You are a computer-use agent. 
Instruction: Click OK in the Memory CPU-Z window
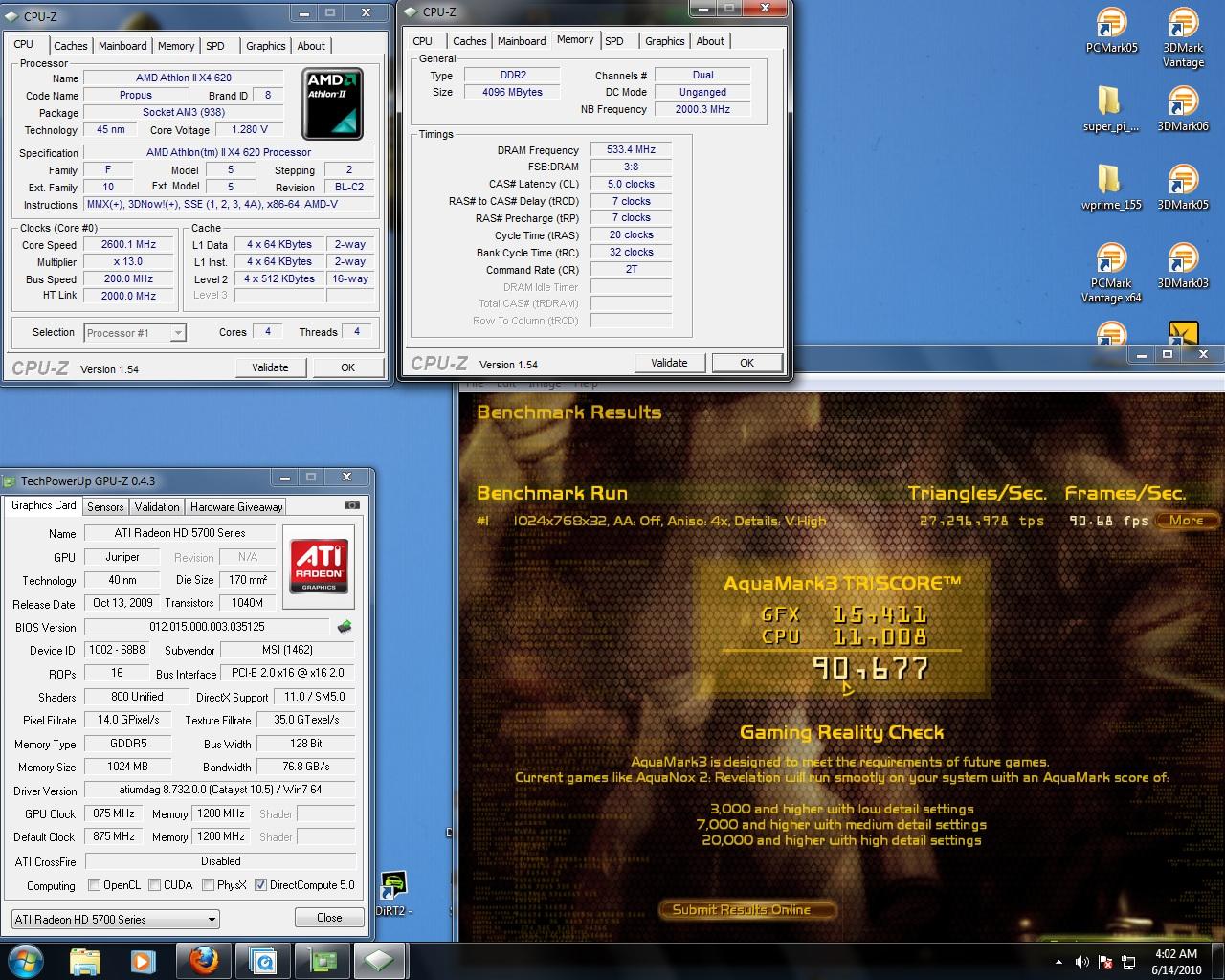coord(746,363)
